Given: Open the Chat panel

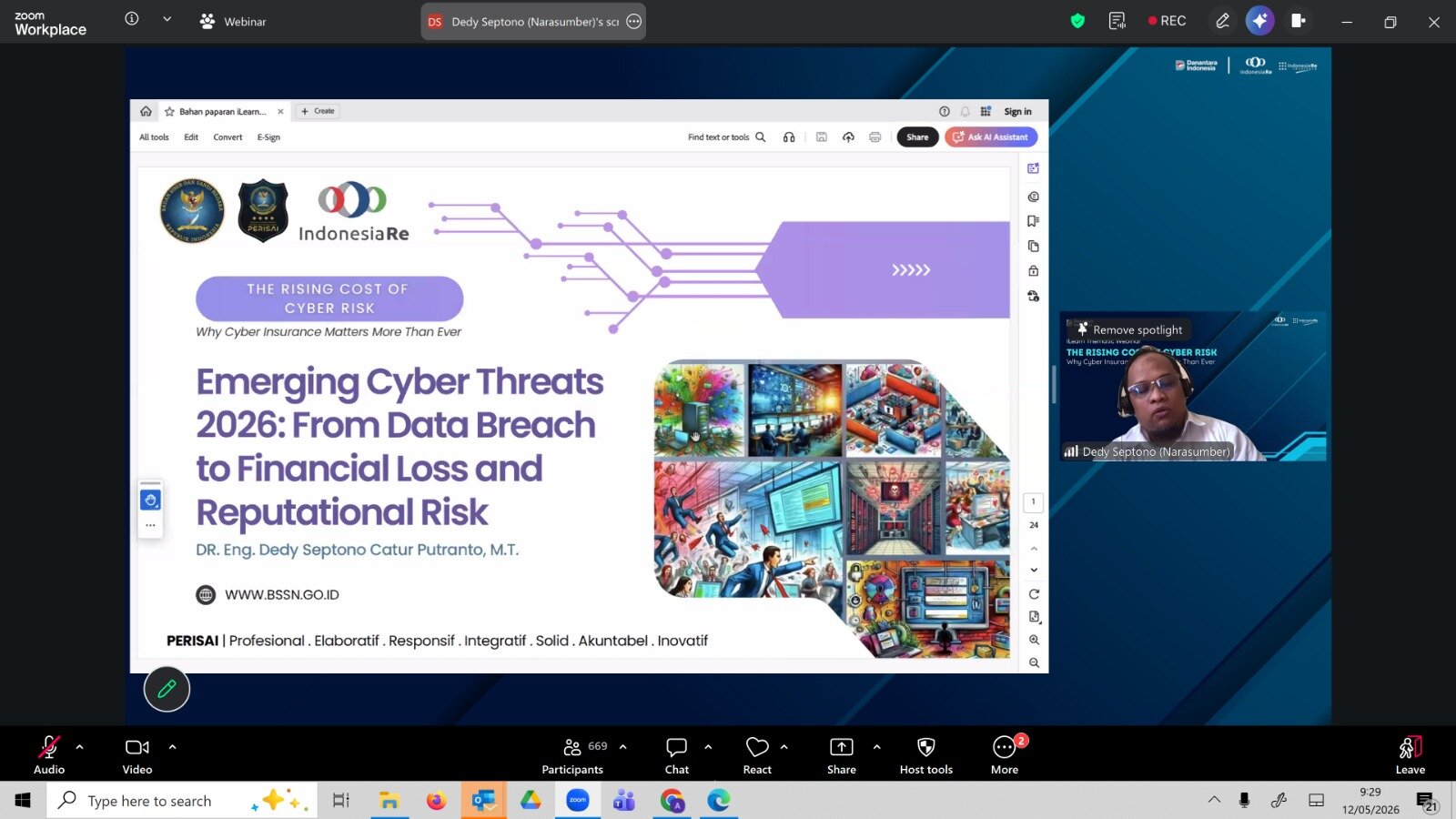Looking at the screenshot, I should (x=677, y=755).
